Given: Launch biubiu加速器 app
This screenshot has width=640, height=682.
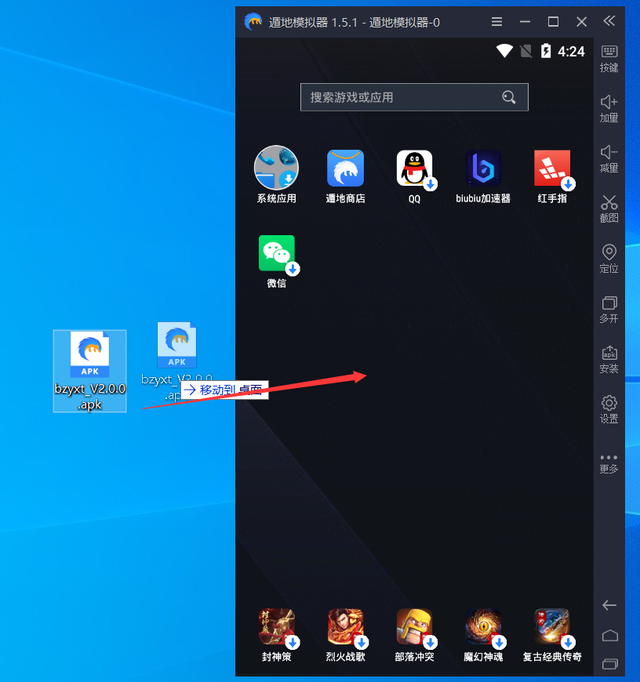Looking at the screenshot, I should (x=483, y=168).
